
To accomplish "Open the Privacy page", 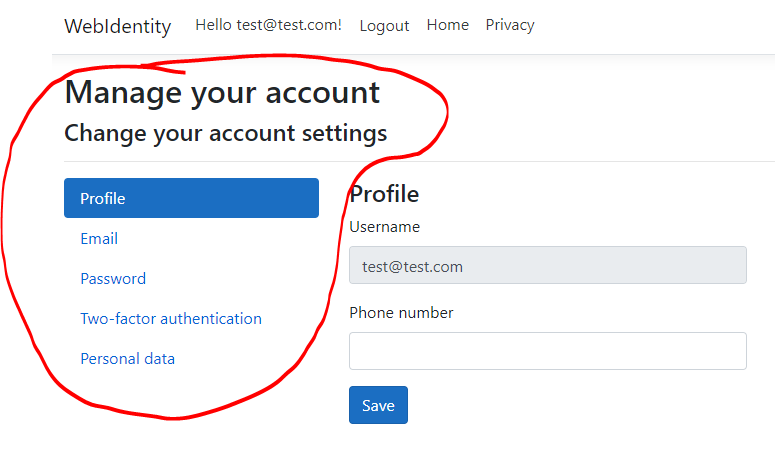I will pos(510,25).
